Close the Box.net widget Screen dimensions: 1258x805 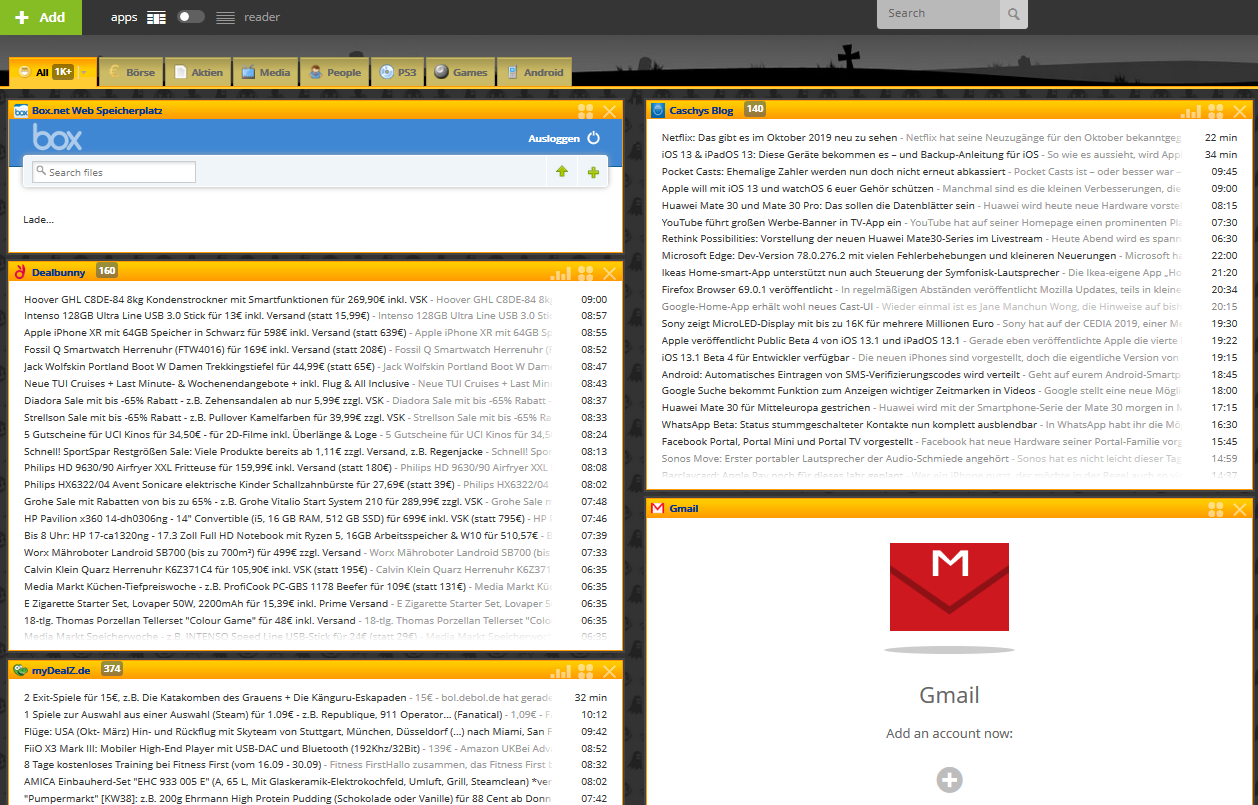(x=610, y=111)
